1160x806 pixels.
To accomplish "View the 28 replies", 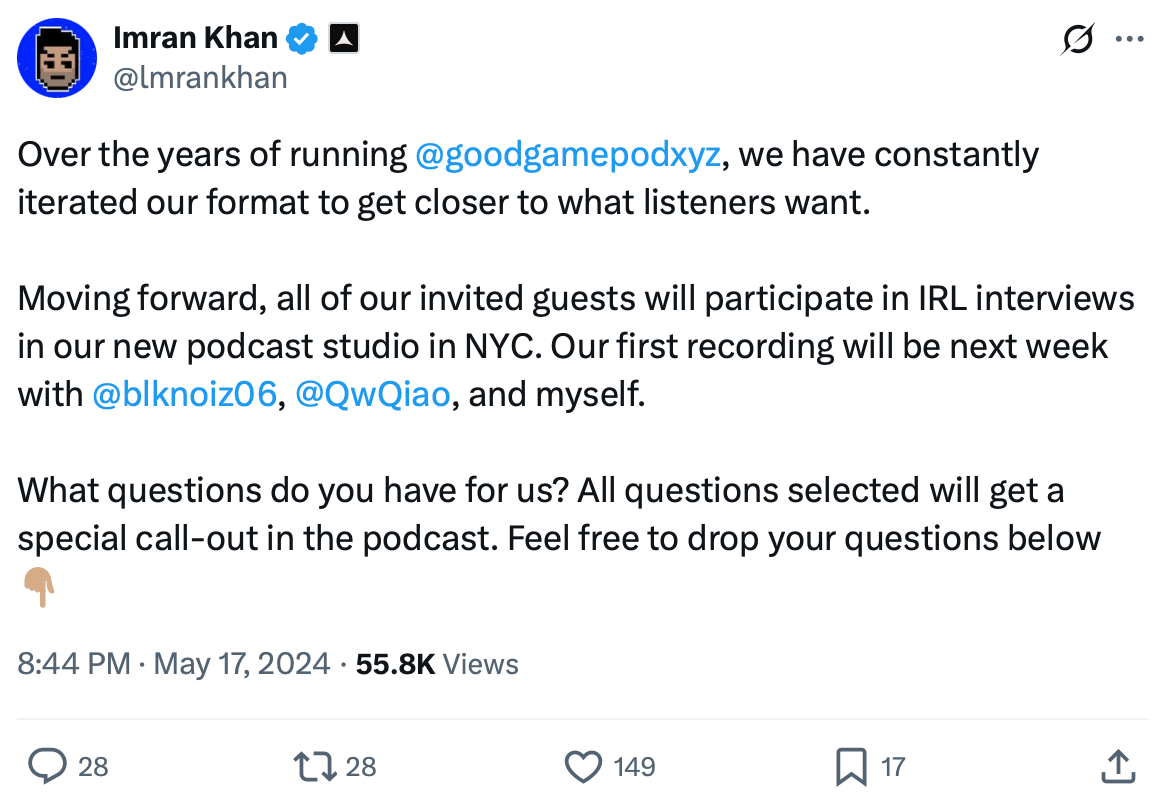I will tap(93, 767).
